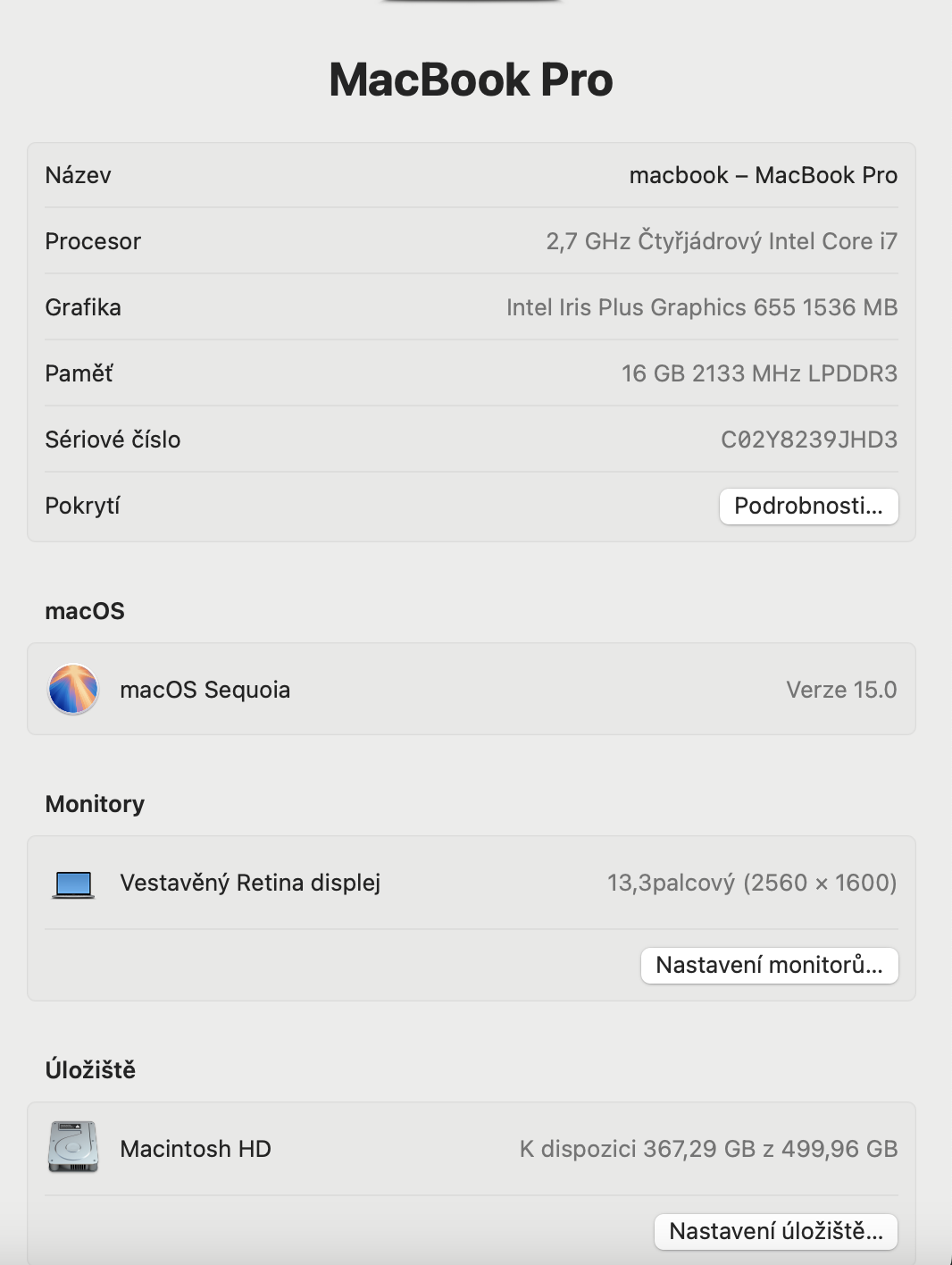
Task: Click the 13,3palcový (2560 × 1600) resolution text
Action: [x=751, y=883]
